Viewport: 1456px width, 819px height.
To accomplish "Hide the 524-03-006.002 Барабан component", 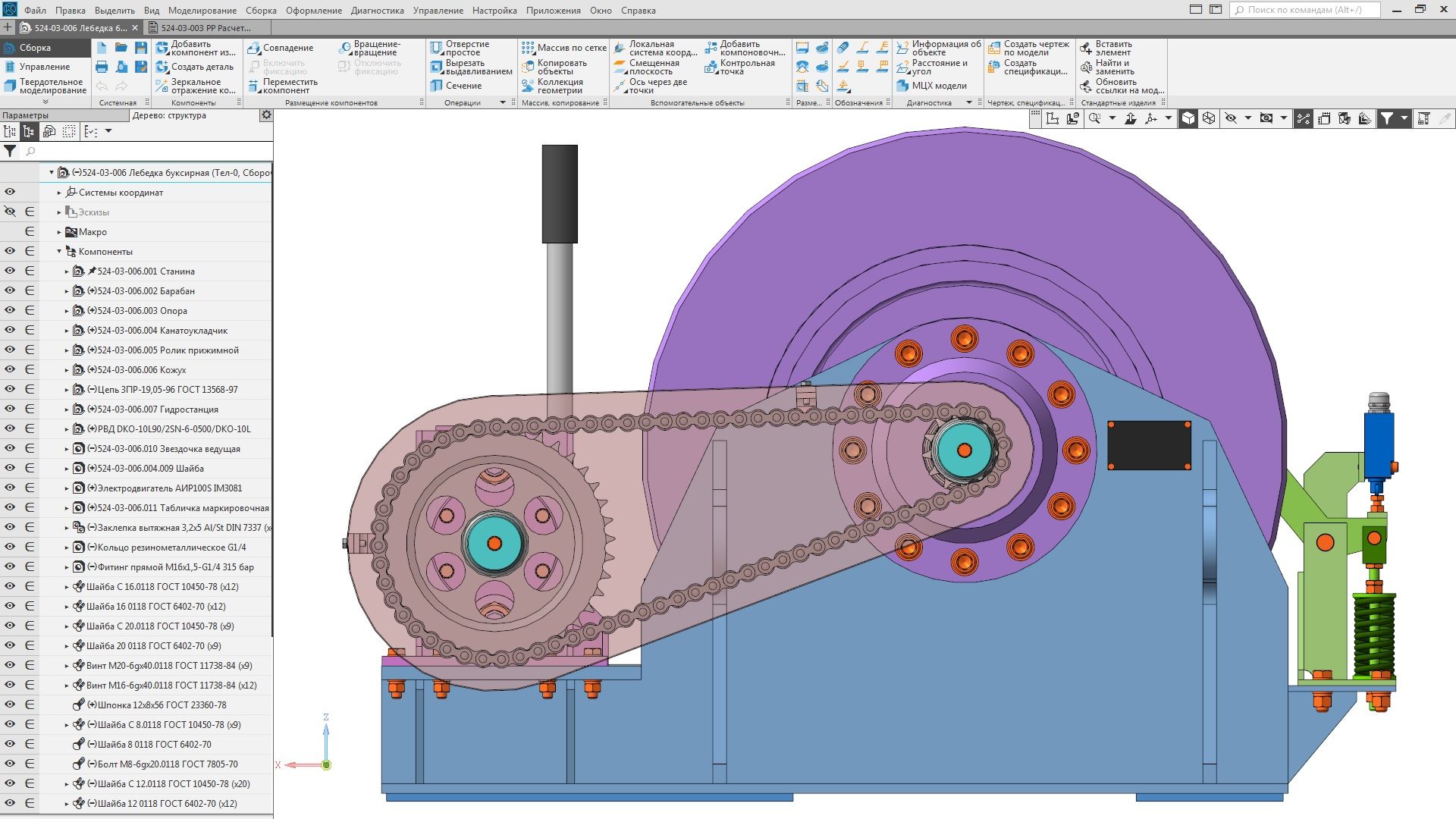I will tap(10, 290).
